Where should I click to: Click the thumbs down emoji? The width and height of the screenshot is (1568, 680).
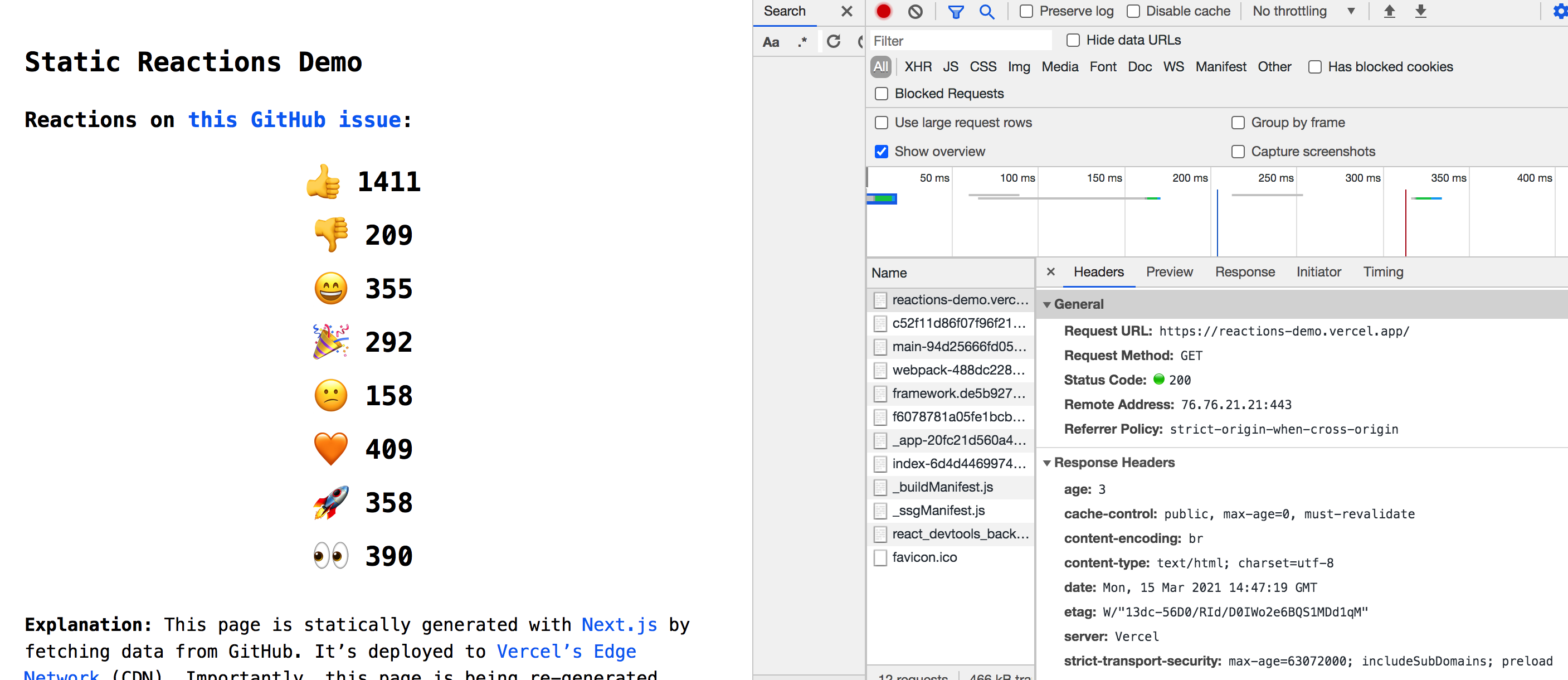click(331, 235)
